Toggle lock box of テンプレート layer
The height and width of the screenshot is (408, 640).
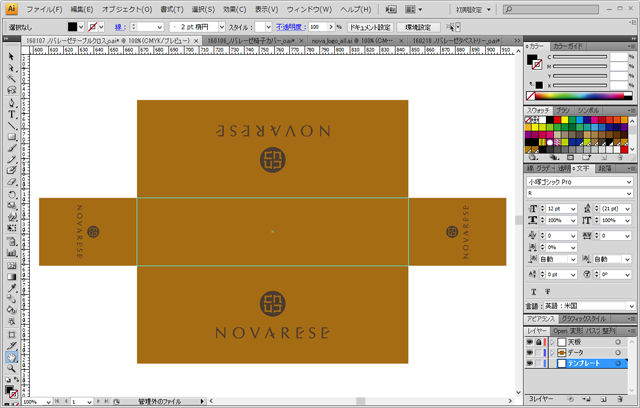click(x=538, y=363)
